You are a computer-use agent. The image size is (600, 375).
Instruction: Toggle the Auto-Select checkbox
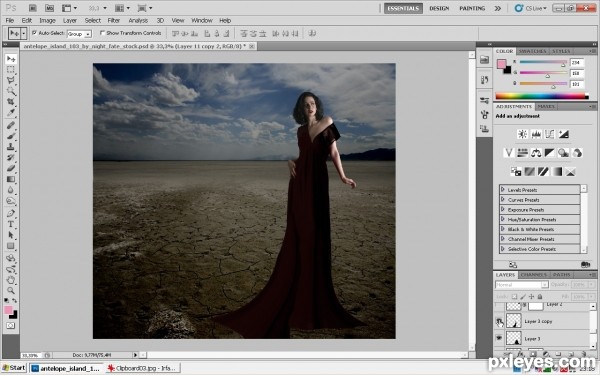pos(34,33)
